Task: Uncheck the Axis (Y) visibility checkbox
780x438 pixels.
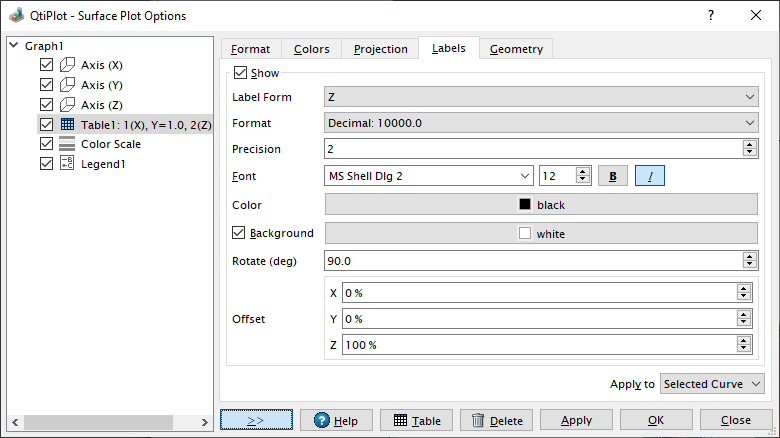Action: pyautogui.click(x=46, y=85)
